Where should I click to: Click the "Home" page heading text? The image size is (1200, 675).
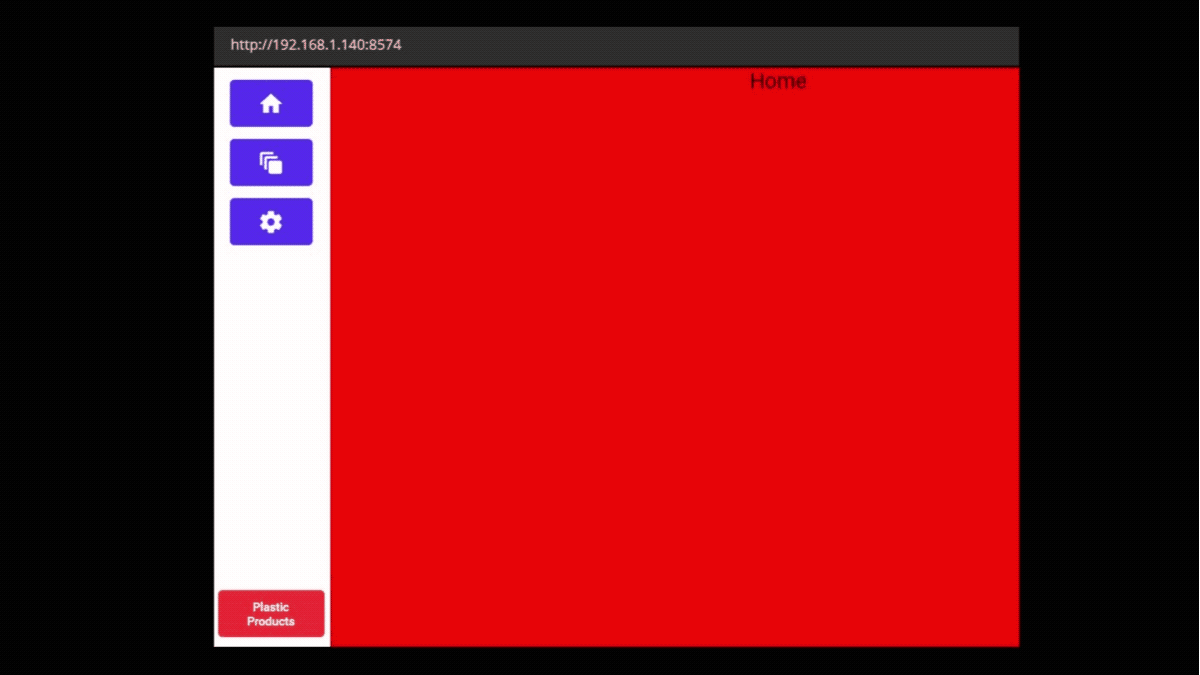tap(777, 82)
